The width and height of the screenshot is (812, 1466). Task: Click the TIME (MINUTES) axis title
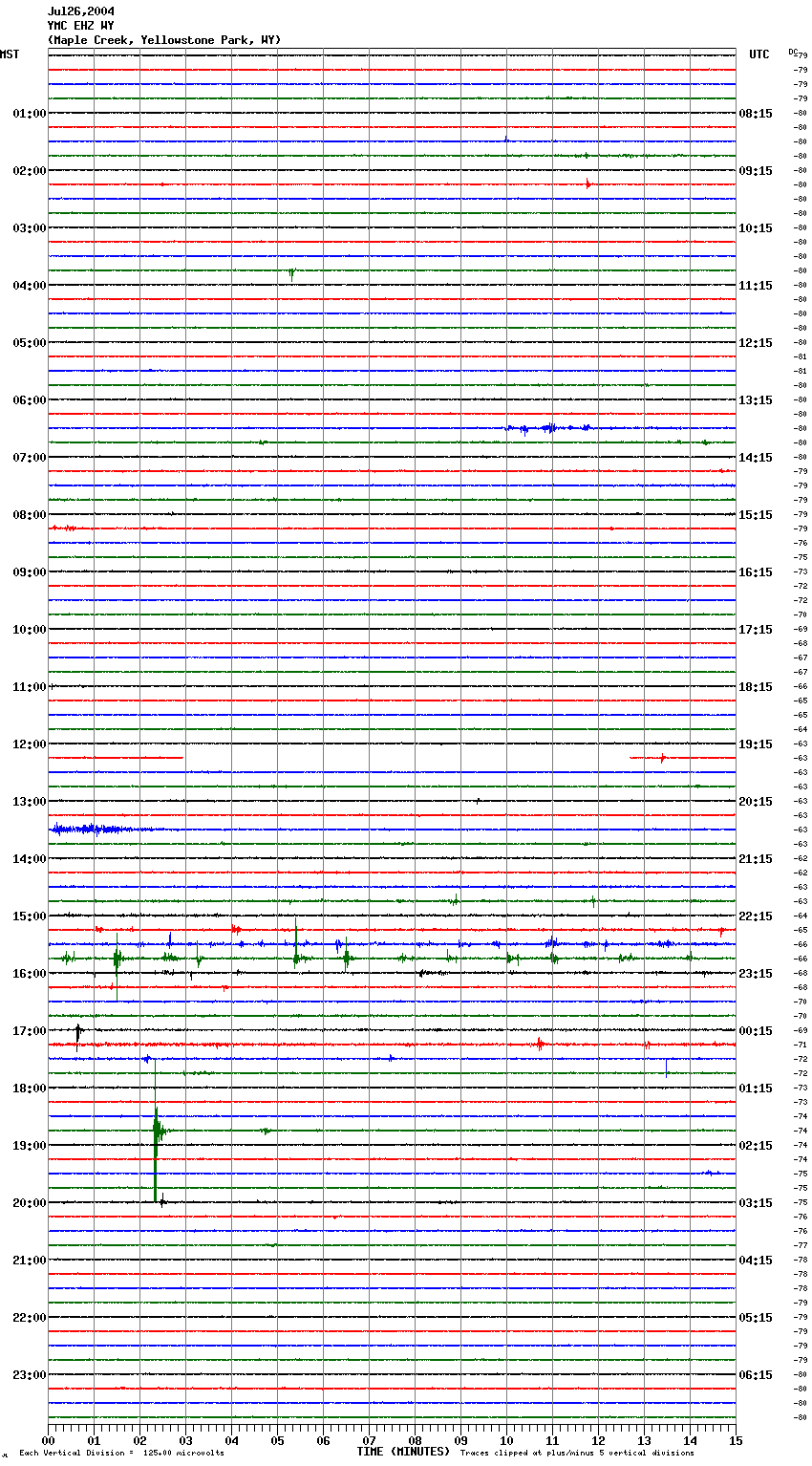pyautogui.click(x=403, y=1452)
